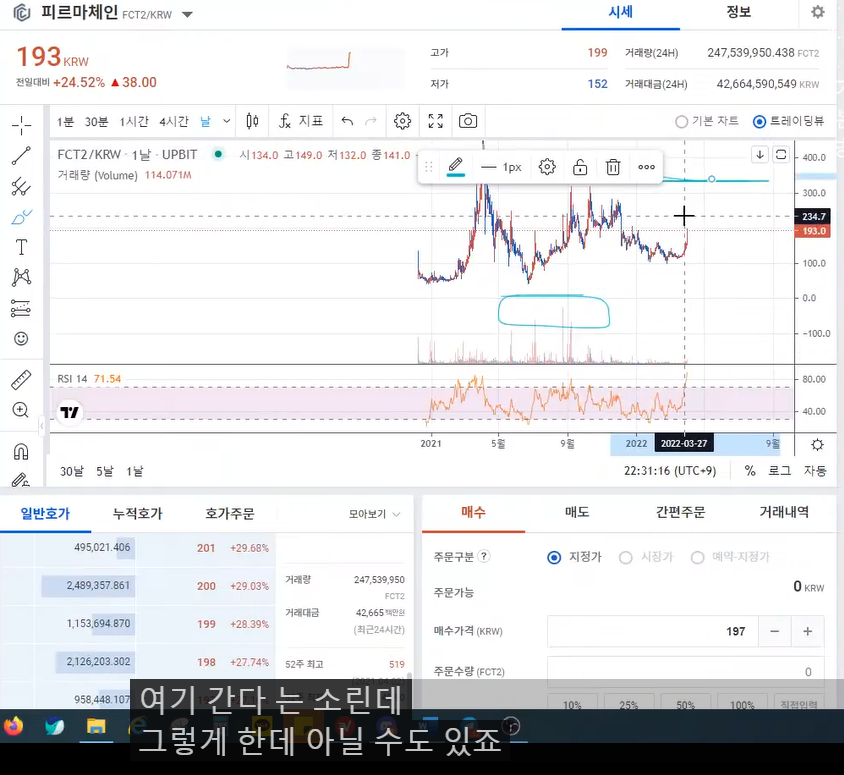
Task: Switch to the 정보 tab
Action: click(738, 13)
